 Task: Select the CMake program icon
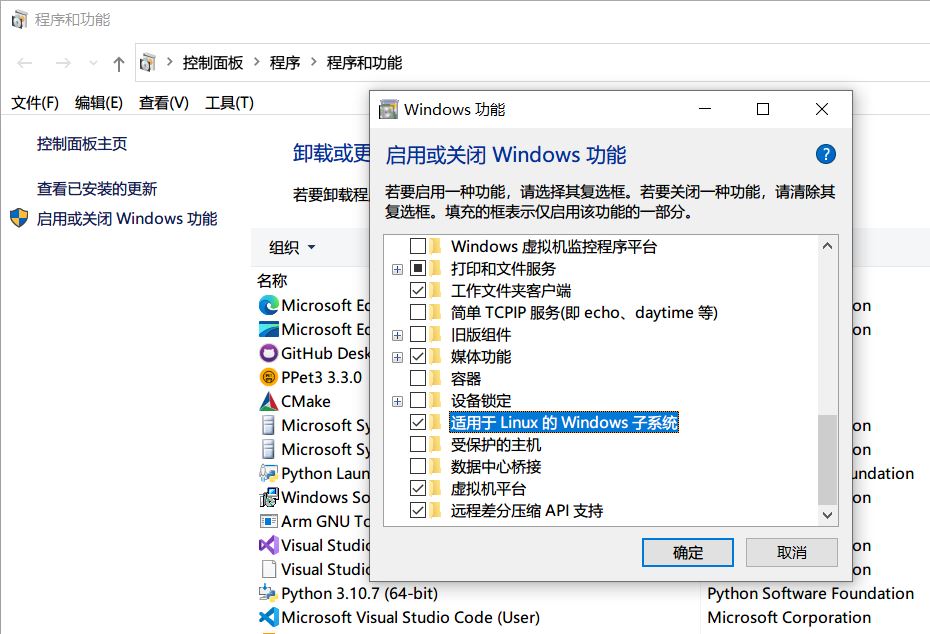click(x=268, y=401)
